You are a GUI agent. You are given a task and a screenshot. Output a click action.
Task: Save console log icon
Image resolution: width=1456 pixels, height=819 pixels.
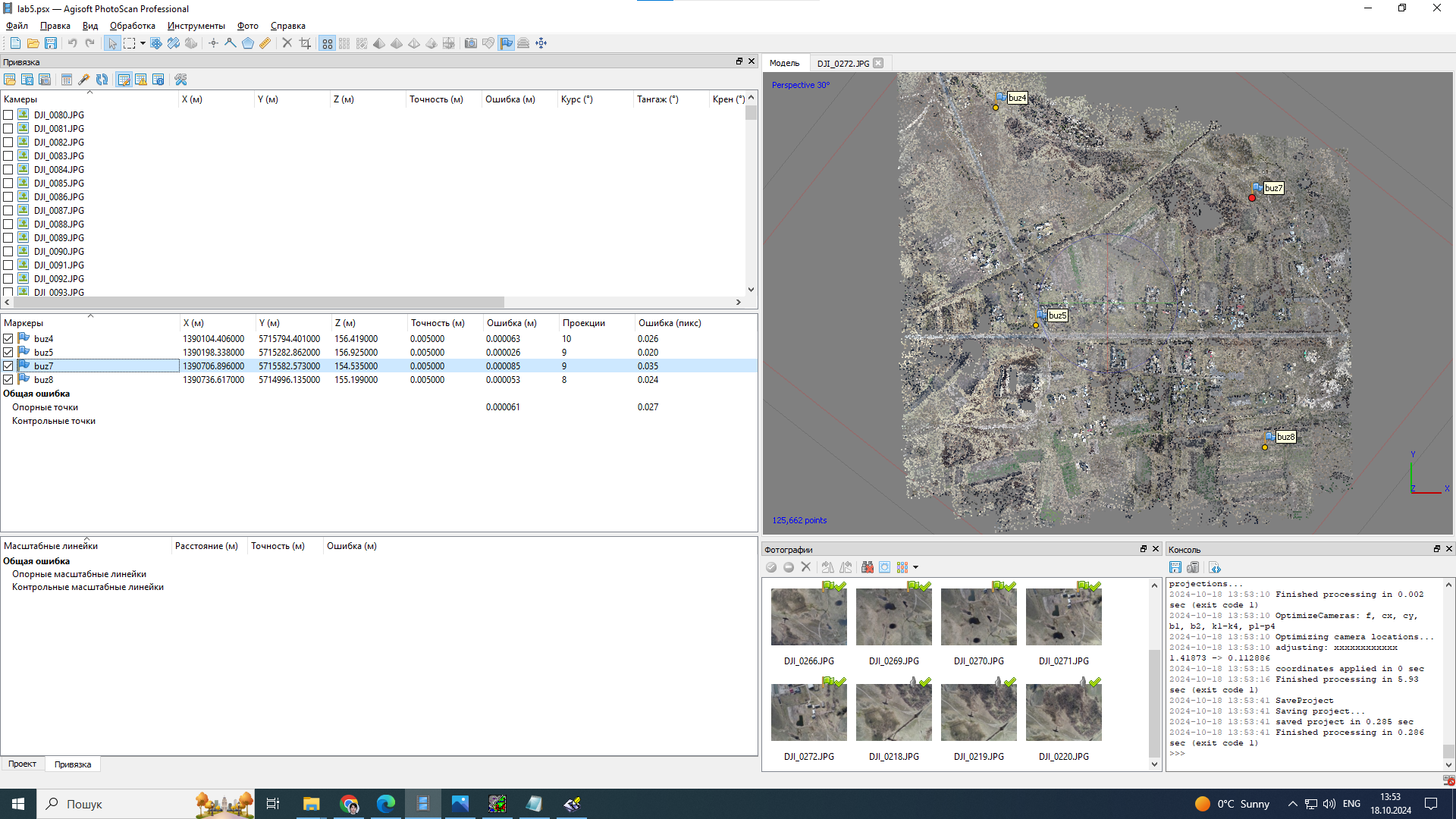pyautogui.click(x=1175, y=567)
